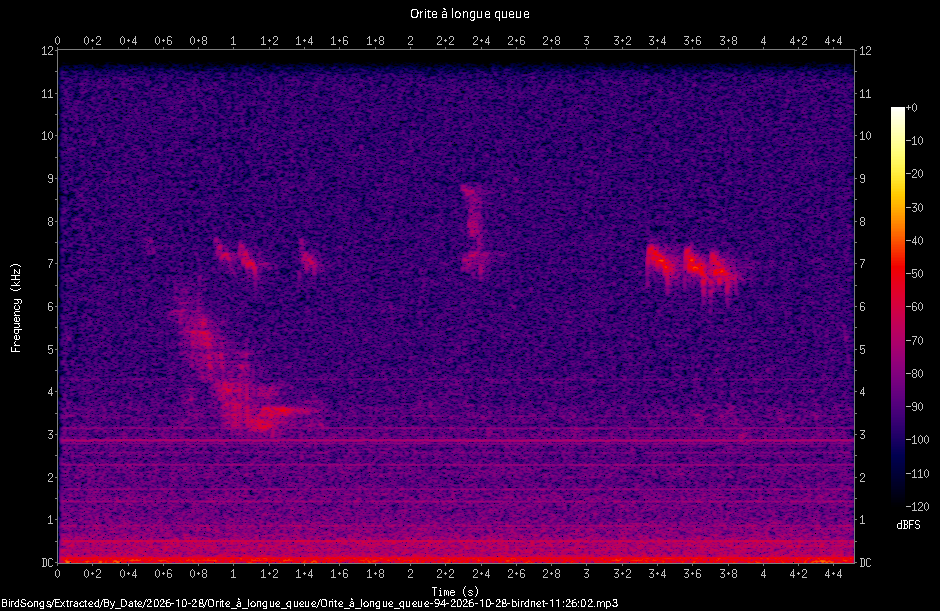Click the title "Orite à longue queue"
940x611 pixels.
pos(469,14)
